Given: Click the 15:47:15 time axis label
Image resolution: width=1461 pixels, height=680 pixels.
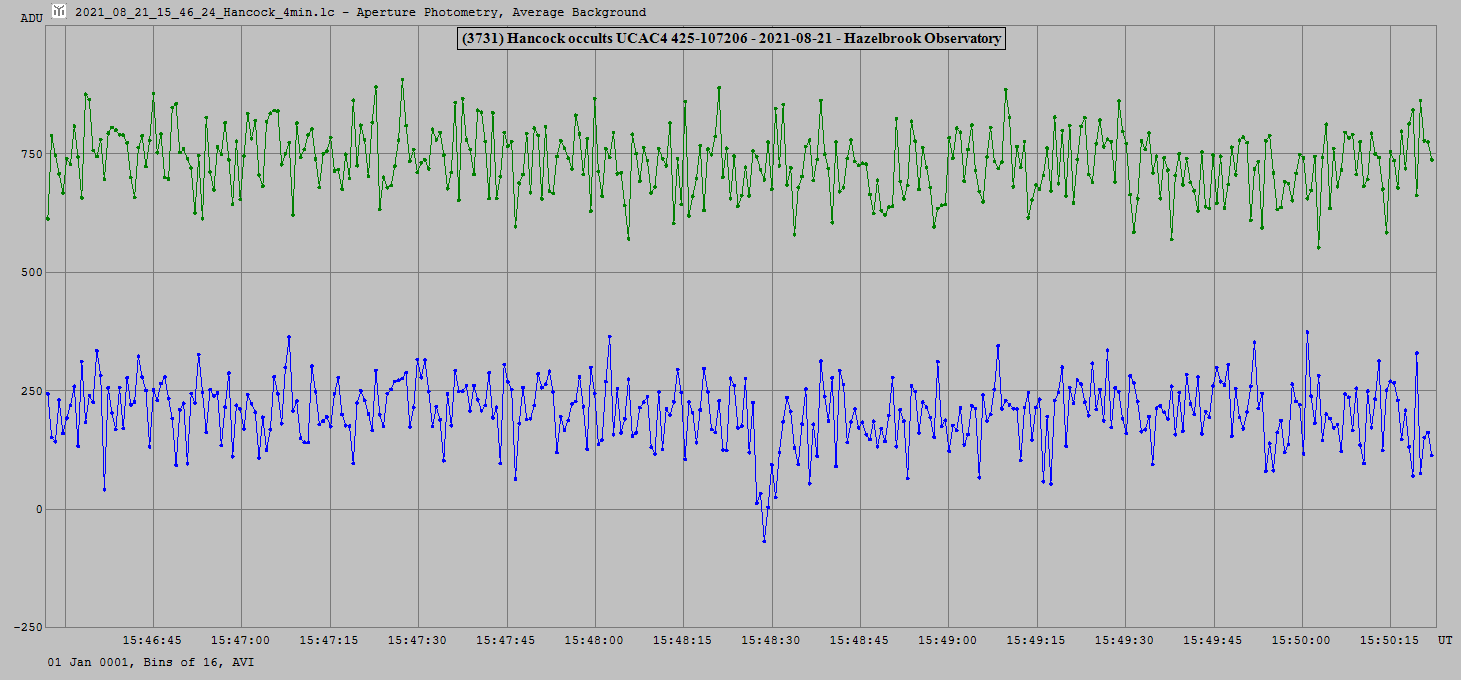Looking at the screenshot, I should pyautogui.click(x=329, y=640).
